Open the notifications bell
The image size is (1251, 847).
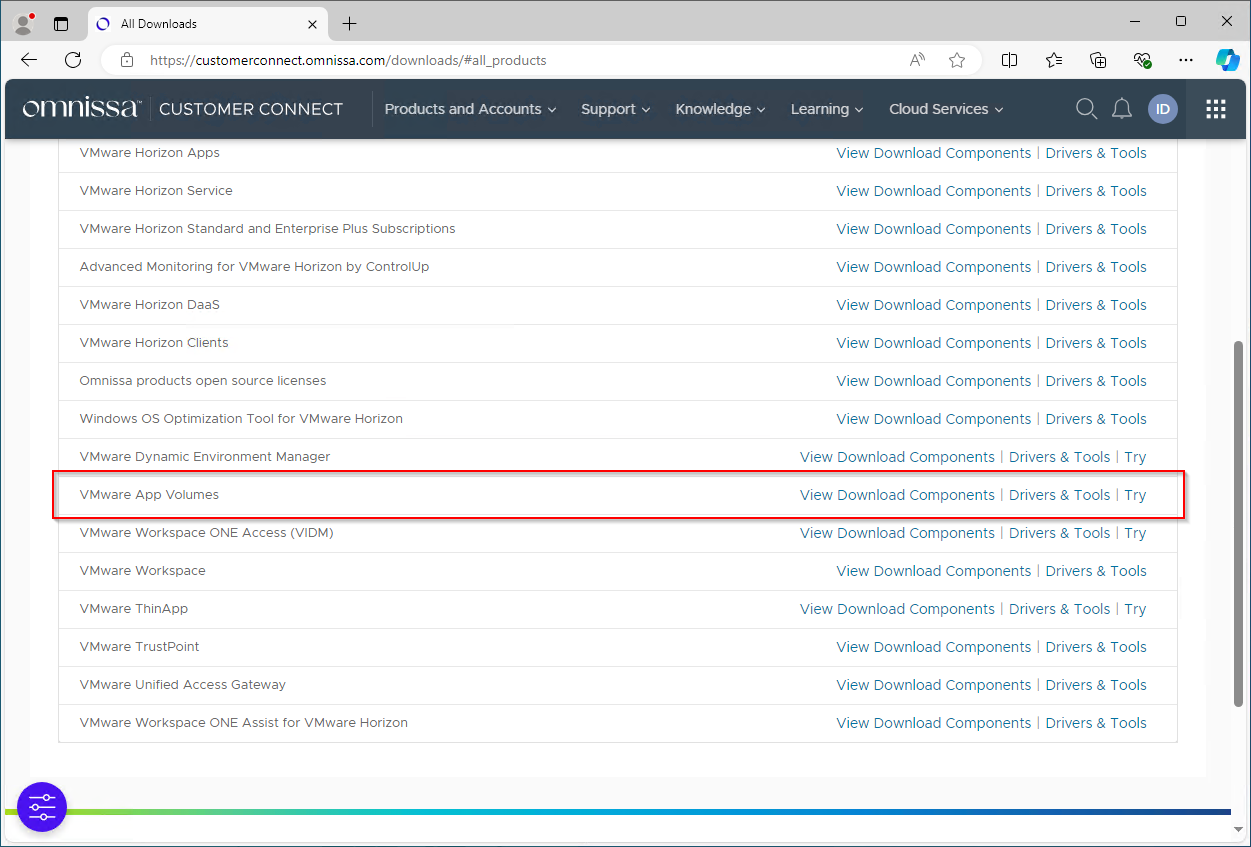(x=1122, y=109)
